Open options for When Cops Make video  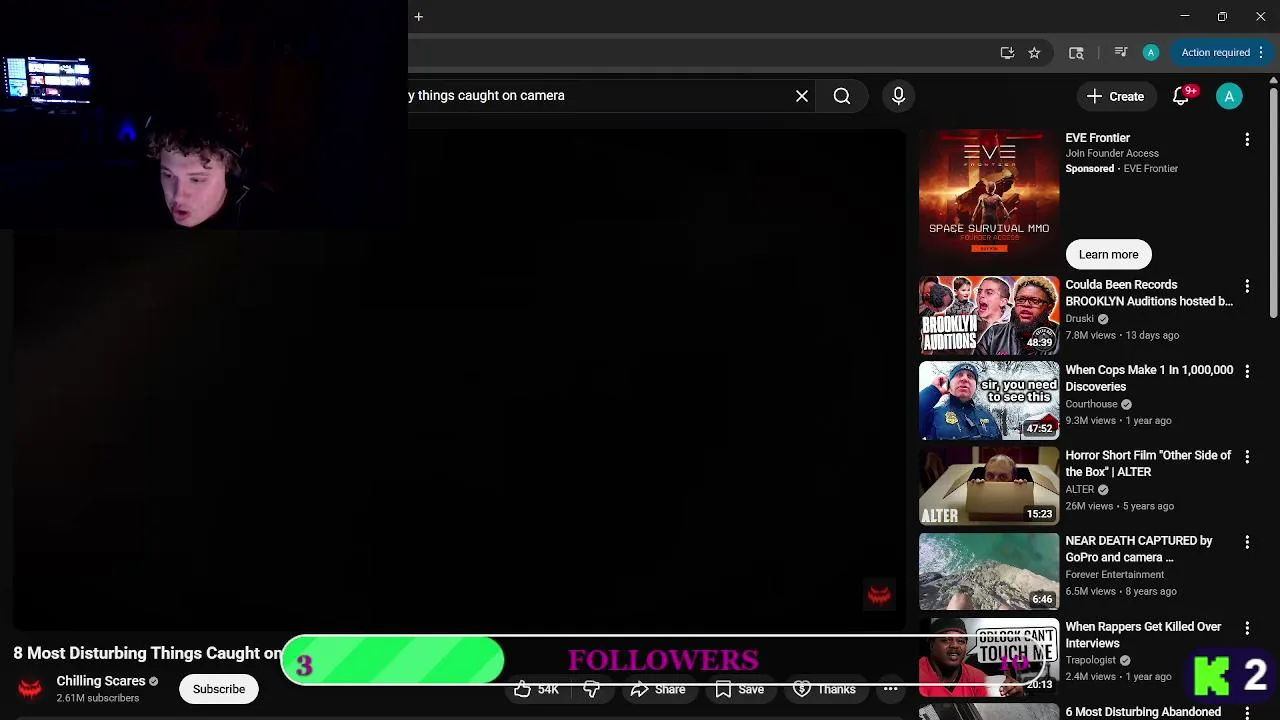click(x=1247, y=371)
